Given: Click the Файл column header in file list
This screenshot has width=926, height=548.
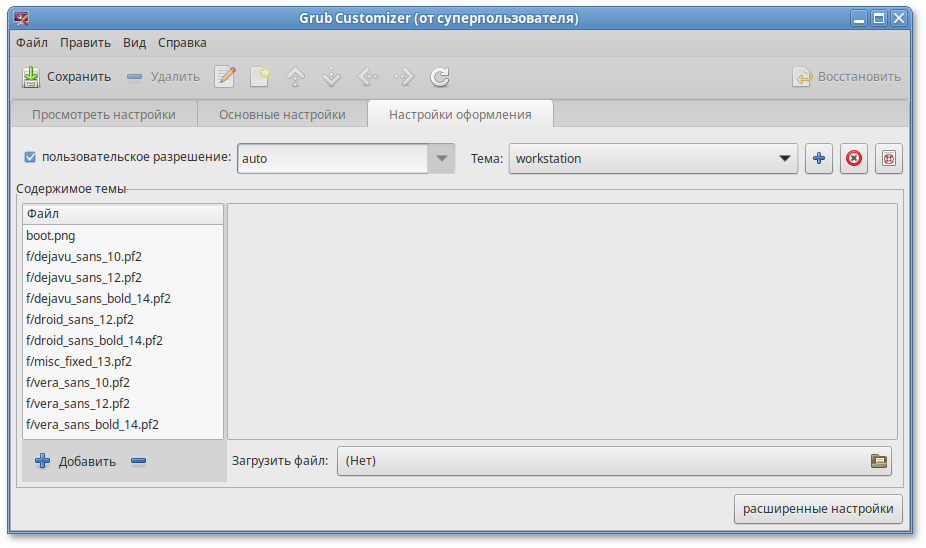Looking at the screenshot, I should (123, 214).
